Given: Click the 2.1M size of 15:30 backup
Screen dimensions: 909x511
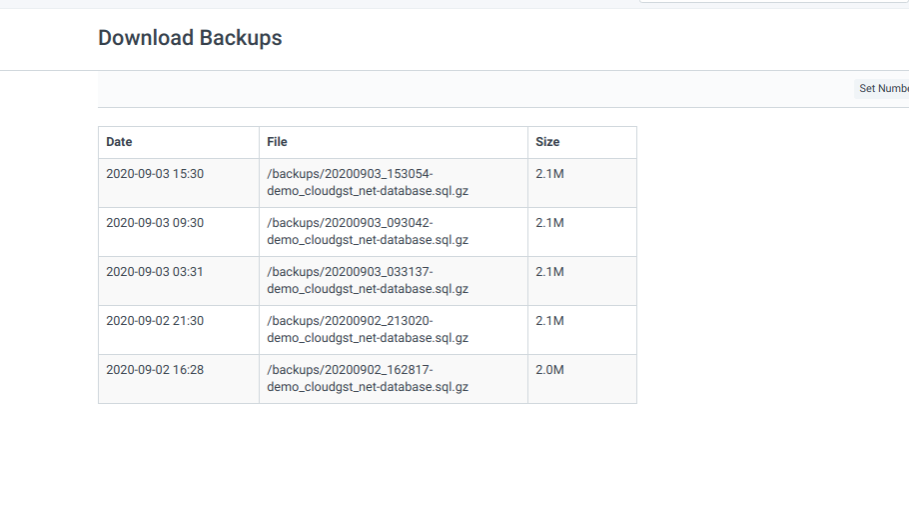Looking at the screenshot, I should [550, 174].
